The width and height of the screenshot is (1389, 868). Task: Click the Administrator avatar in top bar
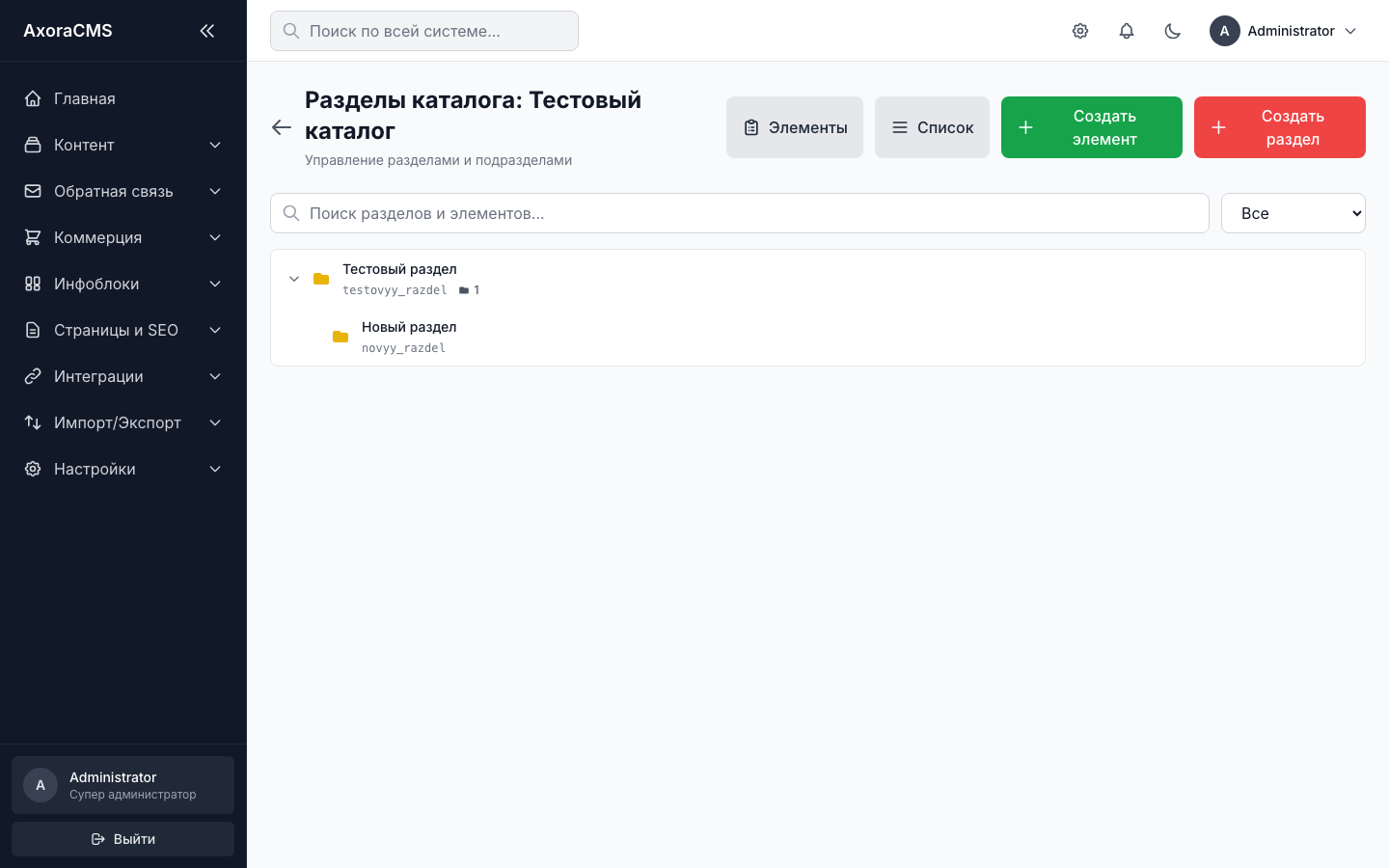click(1225, 31)
